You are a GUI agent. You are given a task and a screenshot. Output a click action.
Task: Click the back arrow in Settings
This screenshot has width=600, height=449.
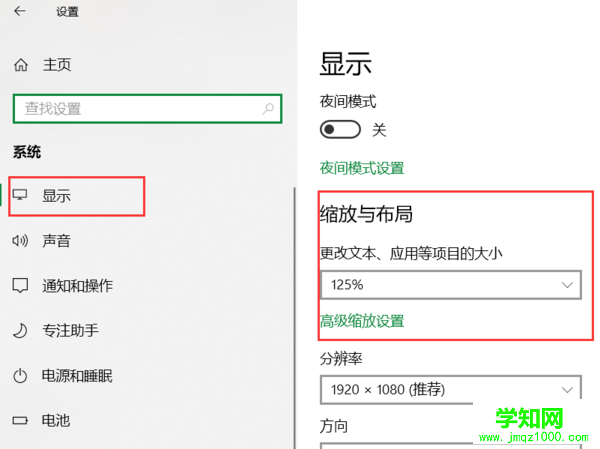click(x=21, y=12)
